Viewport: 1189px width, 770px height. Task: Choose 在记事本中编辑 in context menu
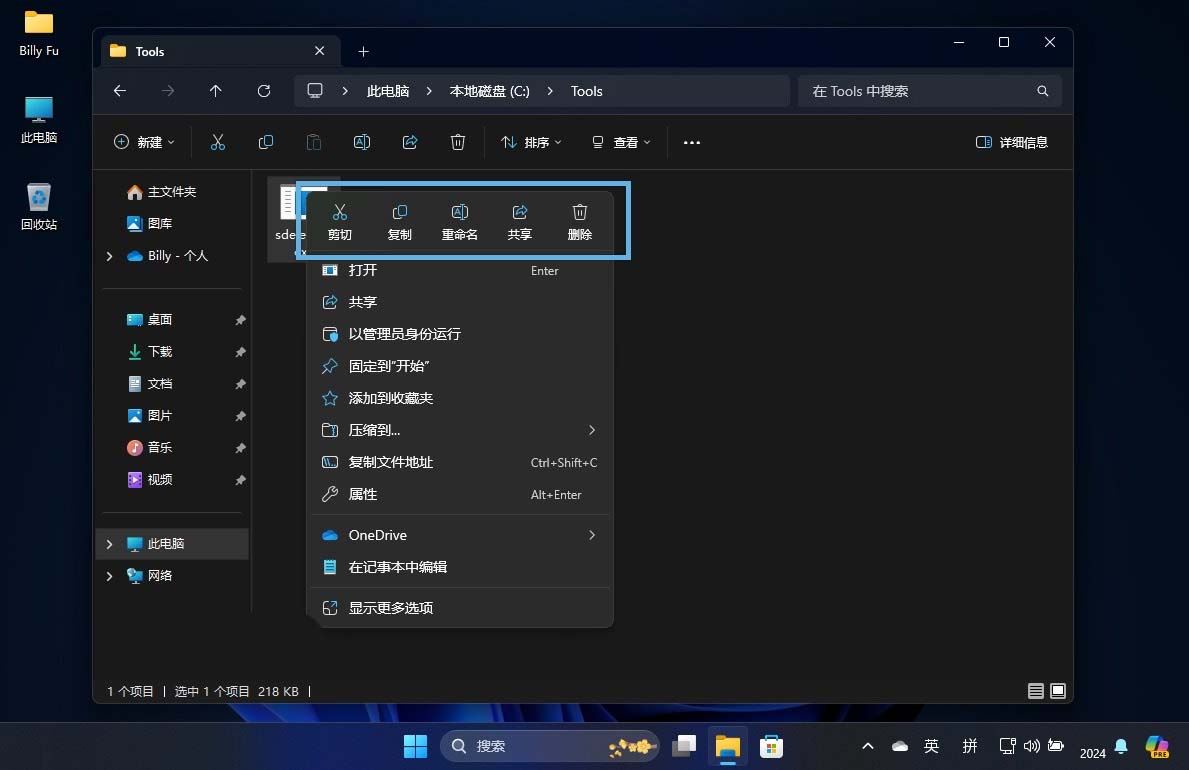462,567
